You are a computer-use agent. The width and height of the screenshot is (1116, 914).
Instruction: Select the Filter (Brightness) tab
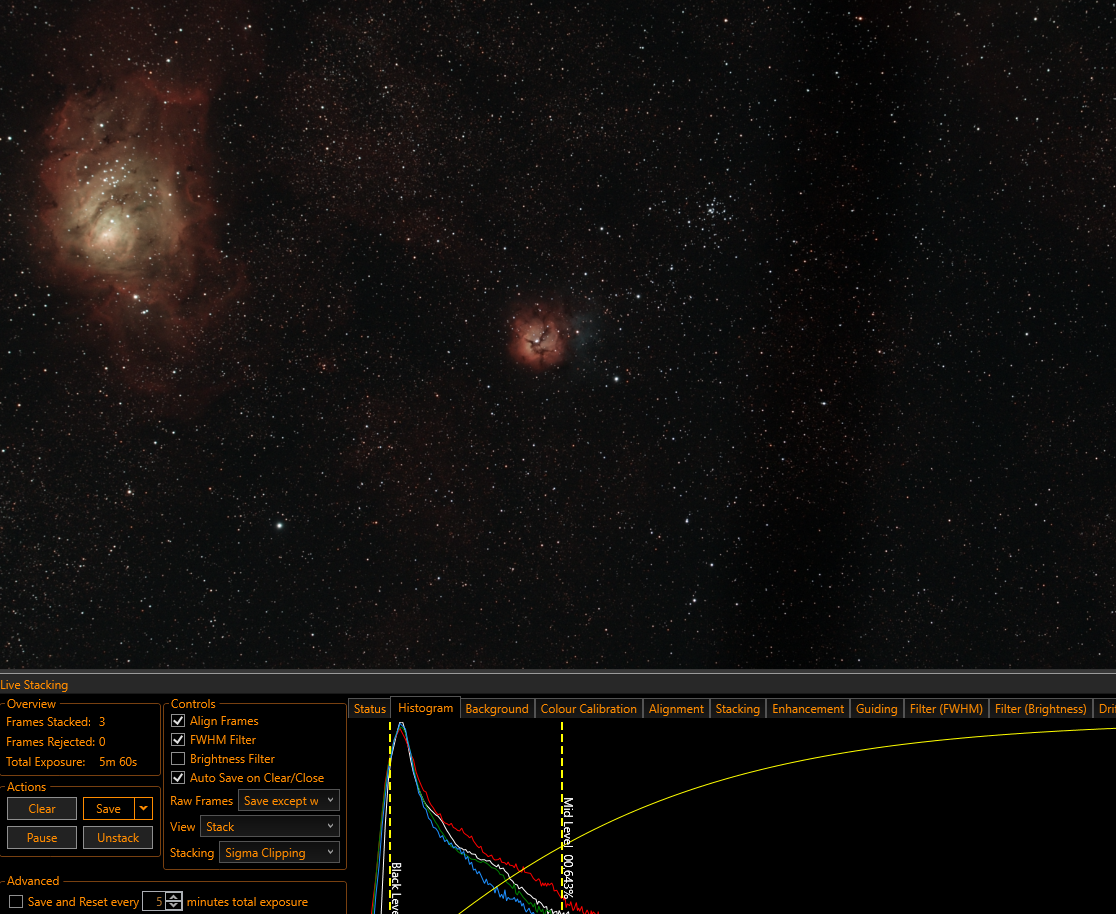[1041, 709]
